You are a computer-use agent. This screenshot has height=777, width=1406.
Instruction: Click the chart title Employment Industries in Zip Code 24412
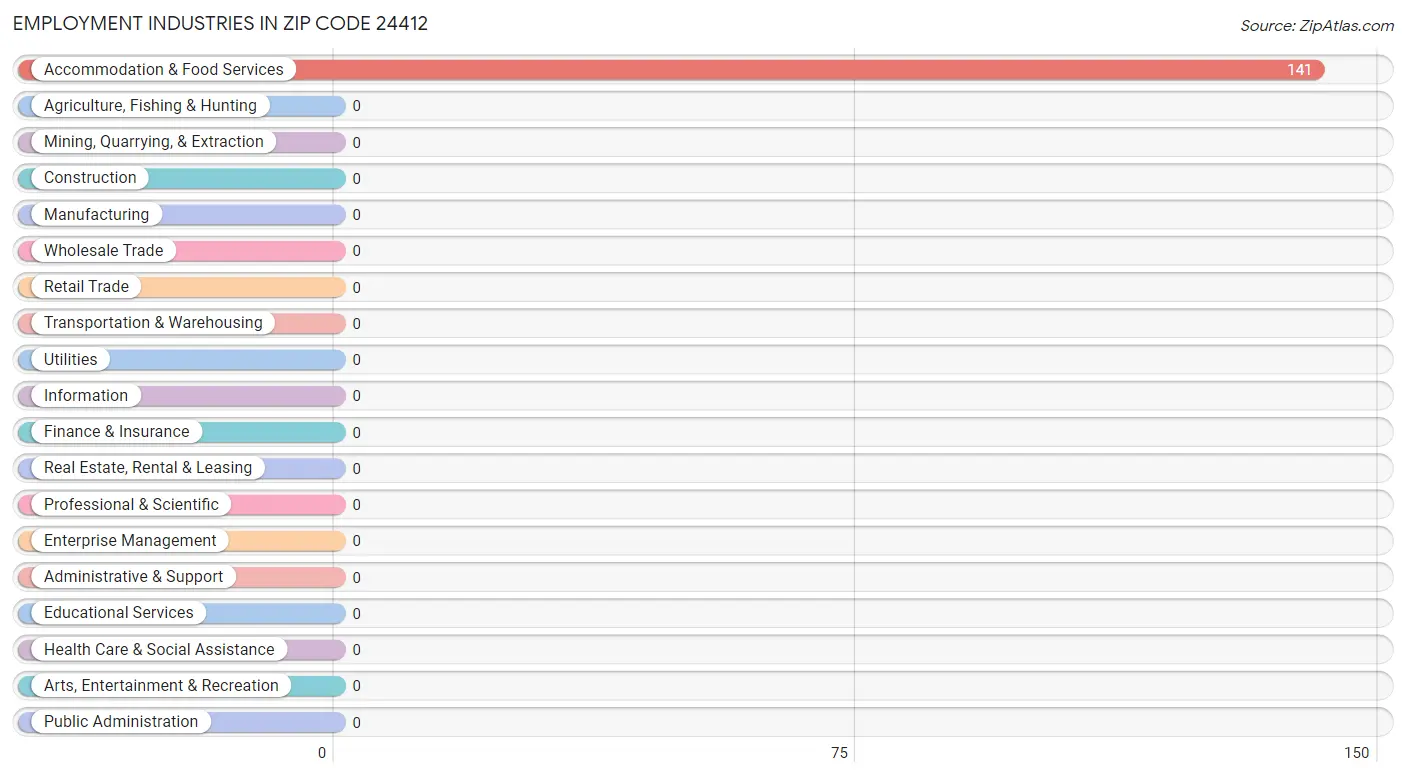pyautogui.click(x=220, y=24)
